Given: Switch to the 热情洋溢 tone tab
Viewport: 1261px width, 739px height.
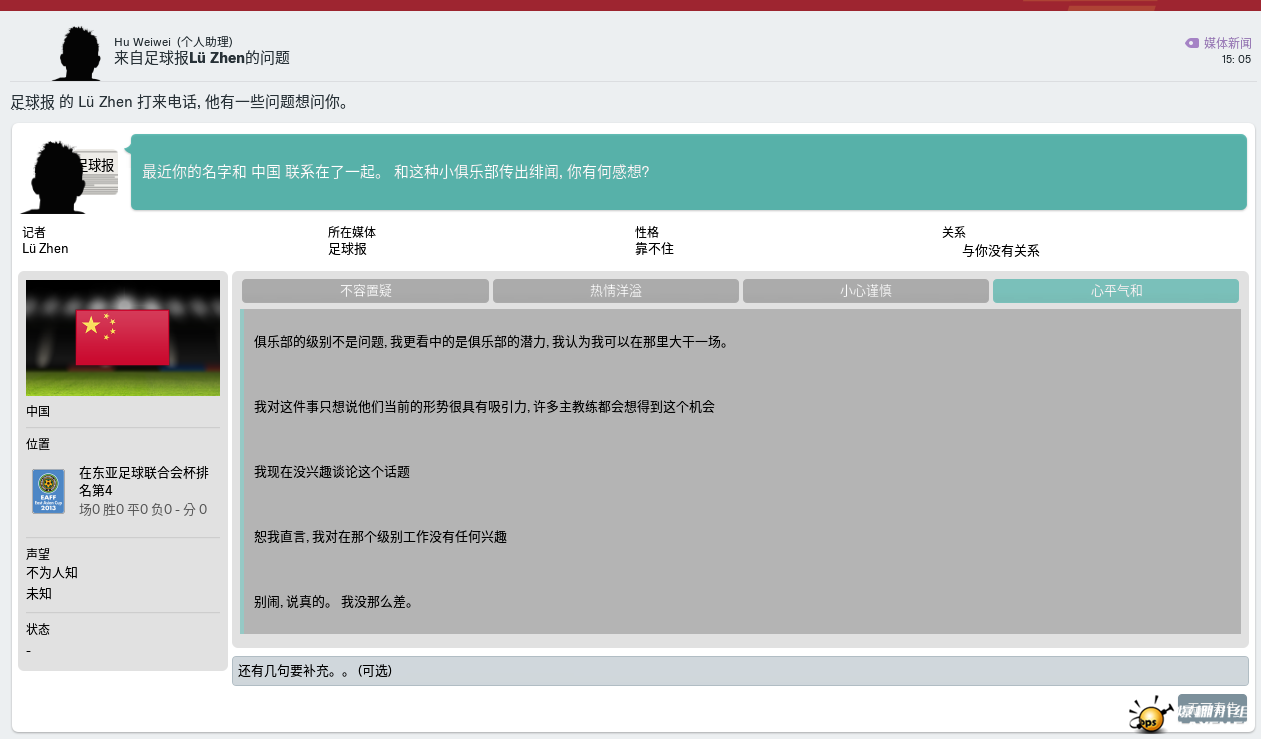Looking at the screenshot, I should coord(615,291).
